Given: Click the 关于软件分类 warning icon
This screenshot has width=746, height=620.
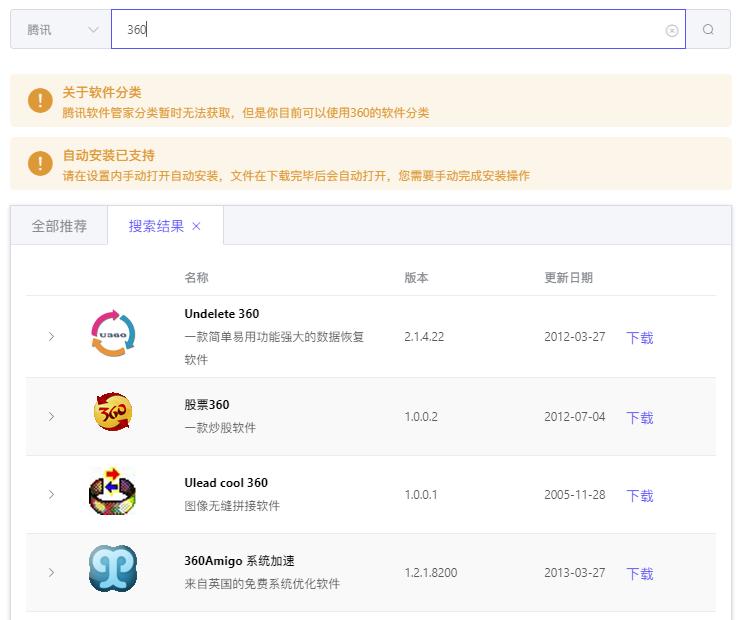Looking at the screenshot, I should [x=40, y=100].
